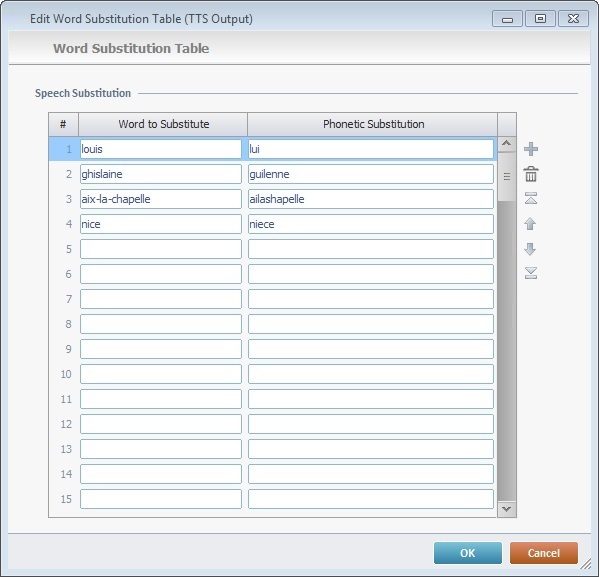The image size is (599, 577).
Task: Move selected row down arrow
Action: [x=530, y=249]
